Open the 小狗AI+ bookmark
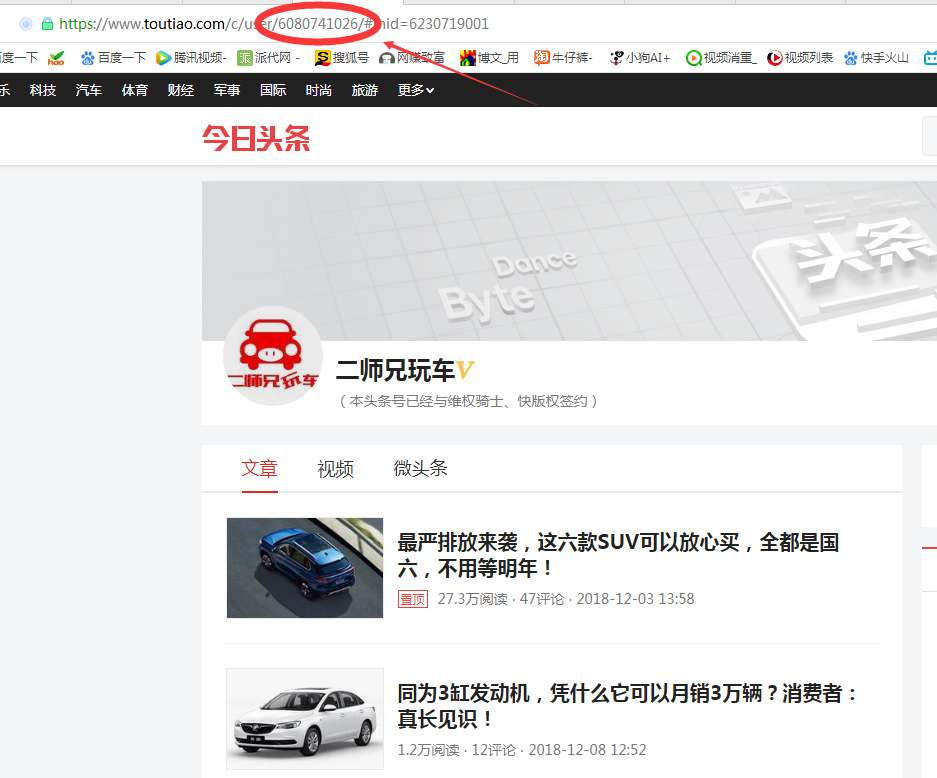 tap(639, 58)
